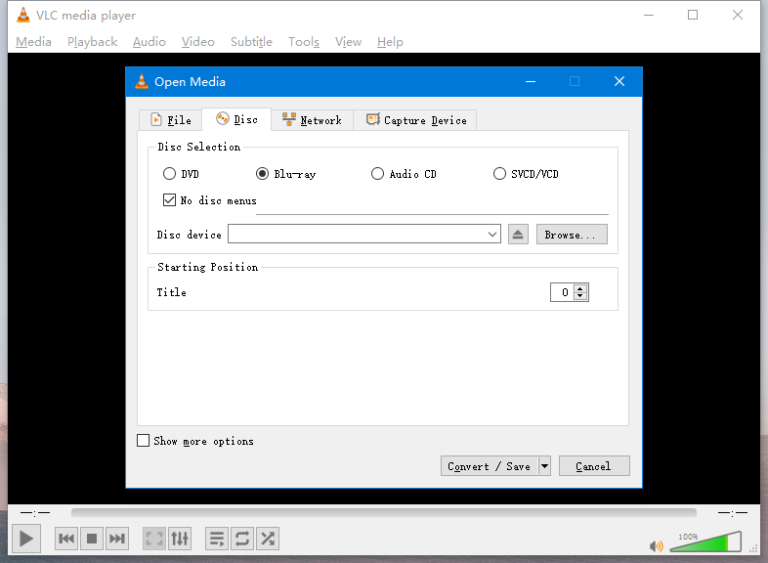768x563 pixels.
Task: Open the Tools menu
Action: [304, 42]
